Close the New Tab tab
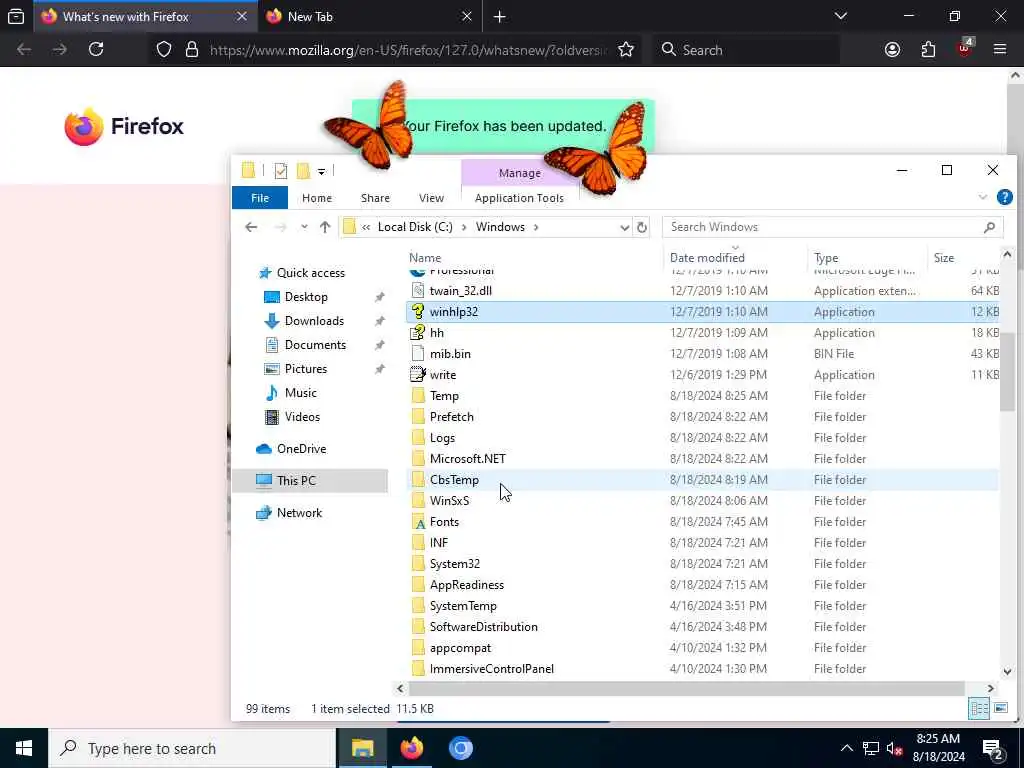Viewport: 1024px width, 768px height. pyautogui.click(x=466, y=17)
